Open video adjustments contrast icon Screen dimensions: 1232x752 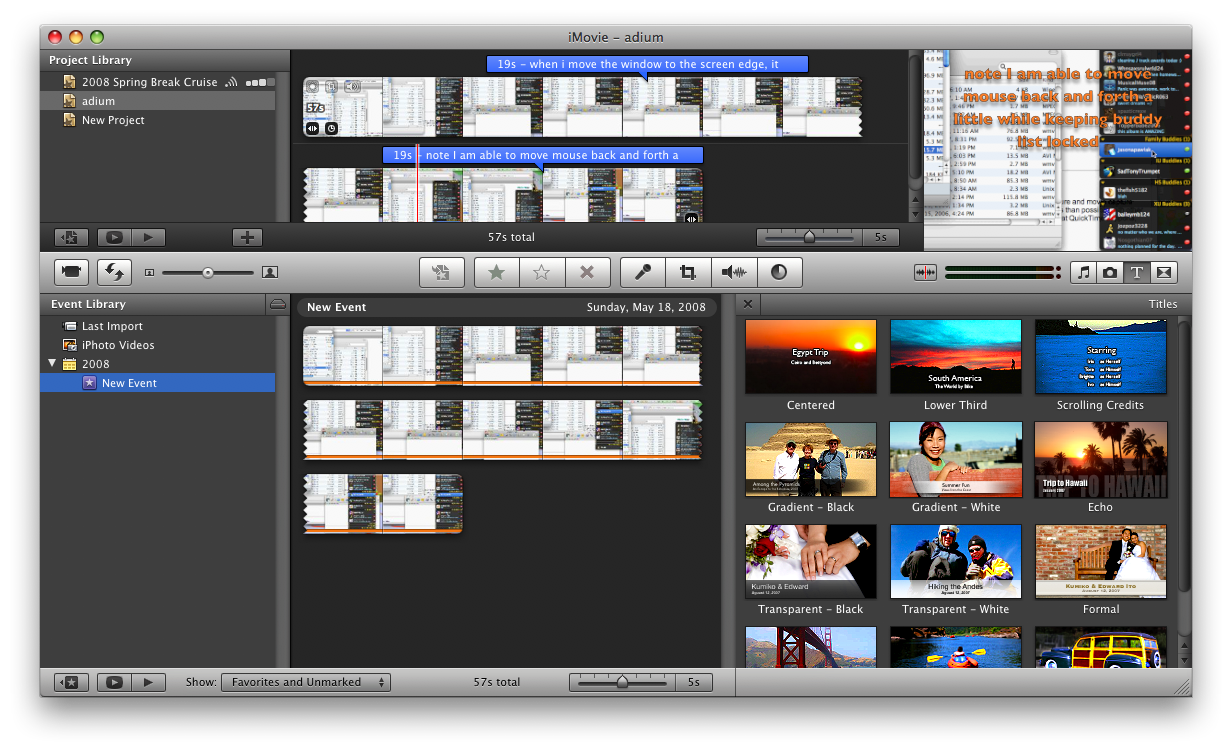coord(779,272)
